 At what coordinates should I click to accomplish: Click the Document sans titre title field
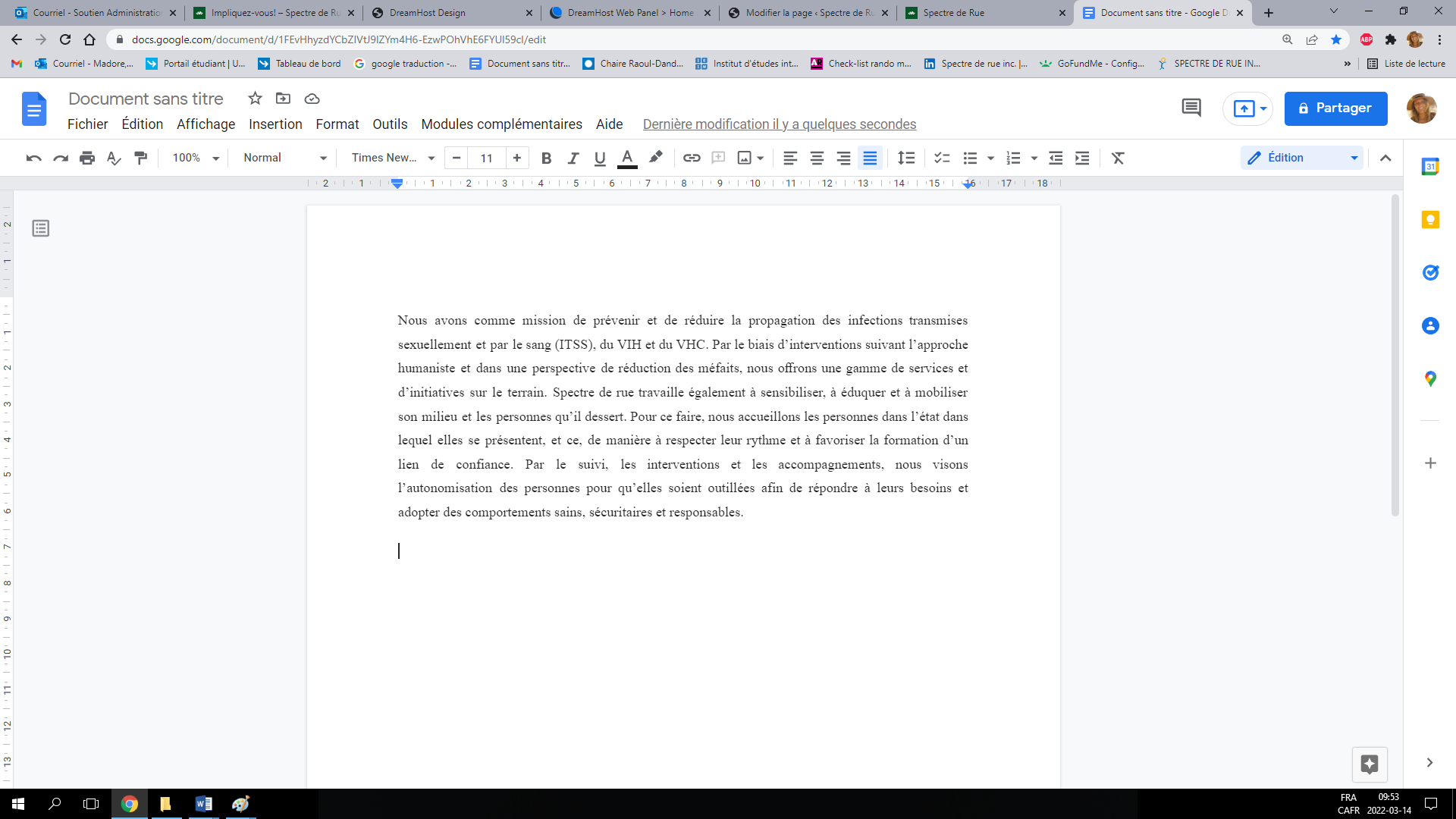click(146, 99)
